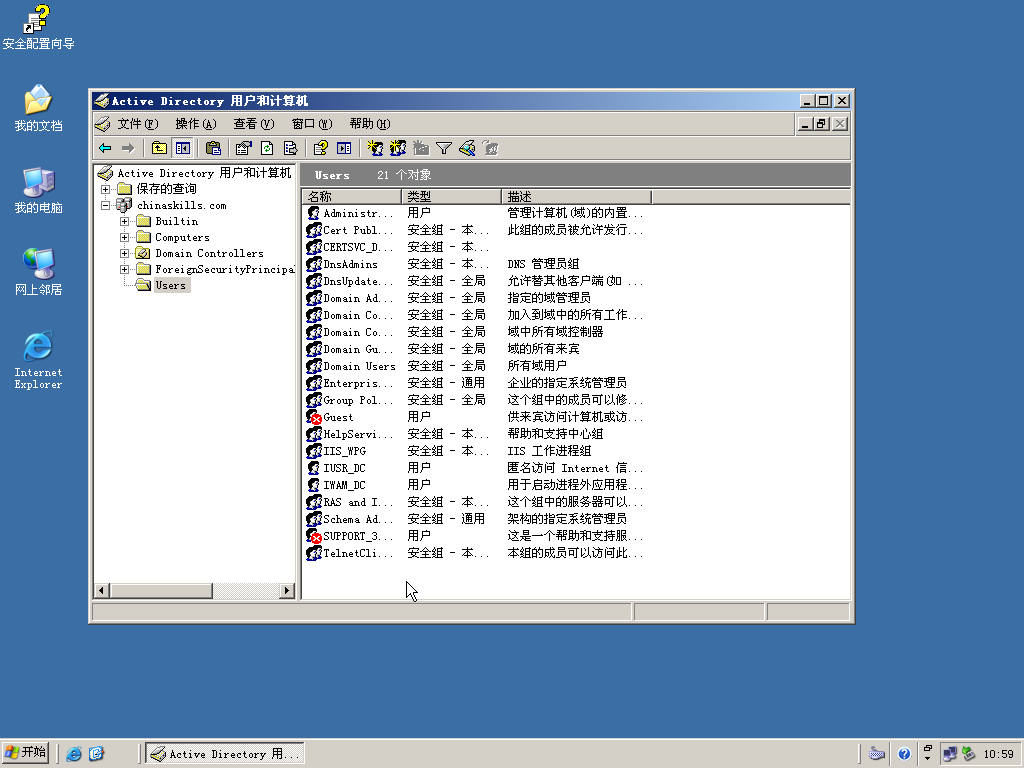Open the 窗口(W) menu
The width and height of the screenshot is (1024, 768).
[x=312, y=123]
